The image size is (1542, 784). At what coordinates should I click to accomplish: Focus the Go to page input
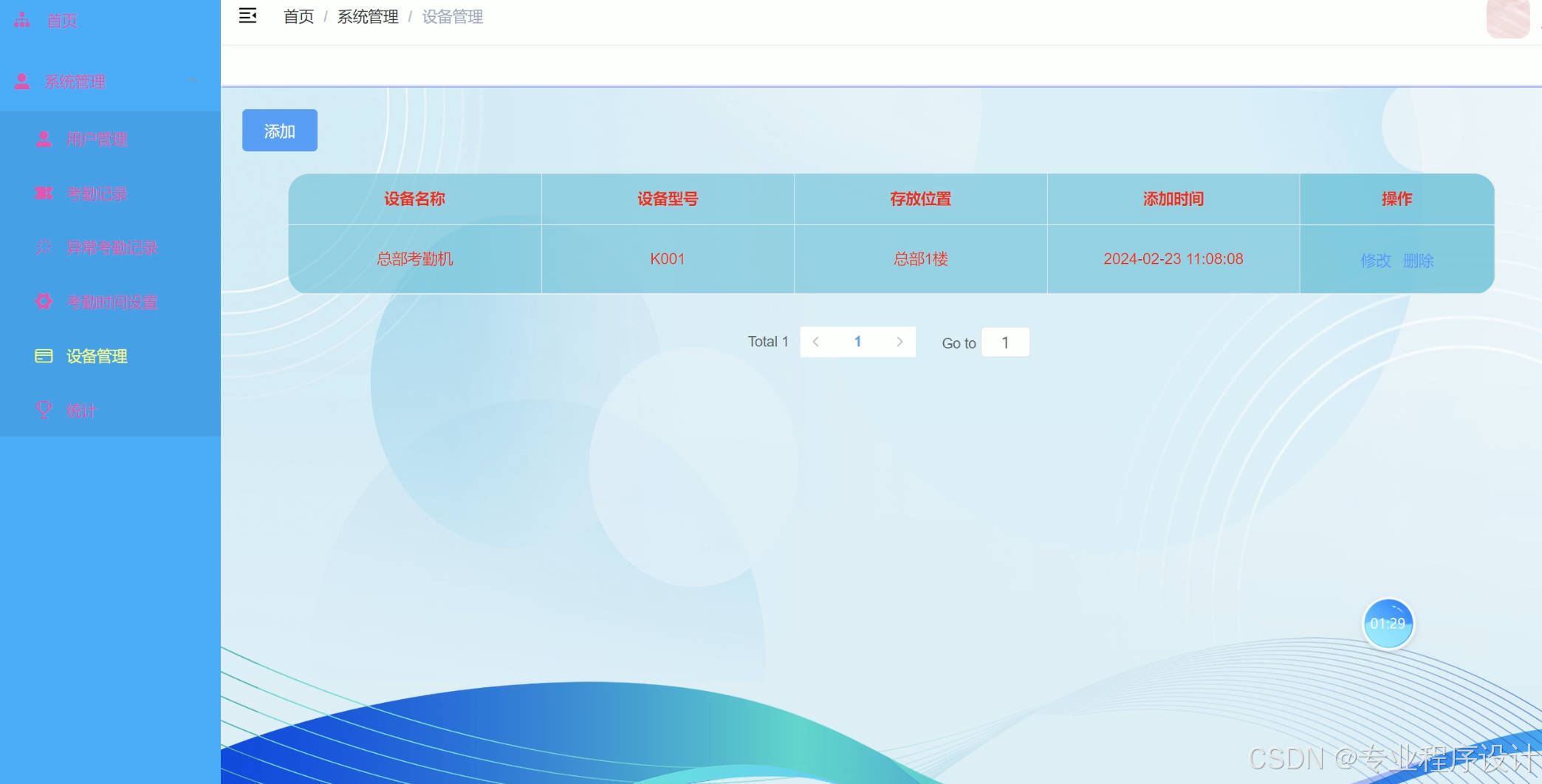[x=1005, y=343]
